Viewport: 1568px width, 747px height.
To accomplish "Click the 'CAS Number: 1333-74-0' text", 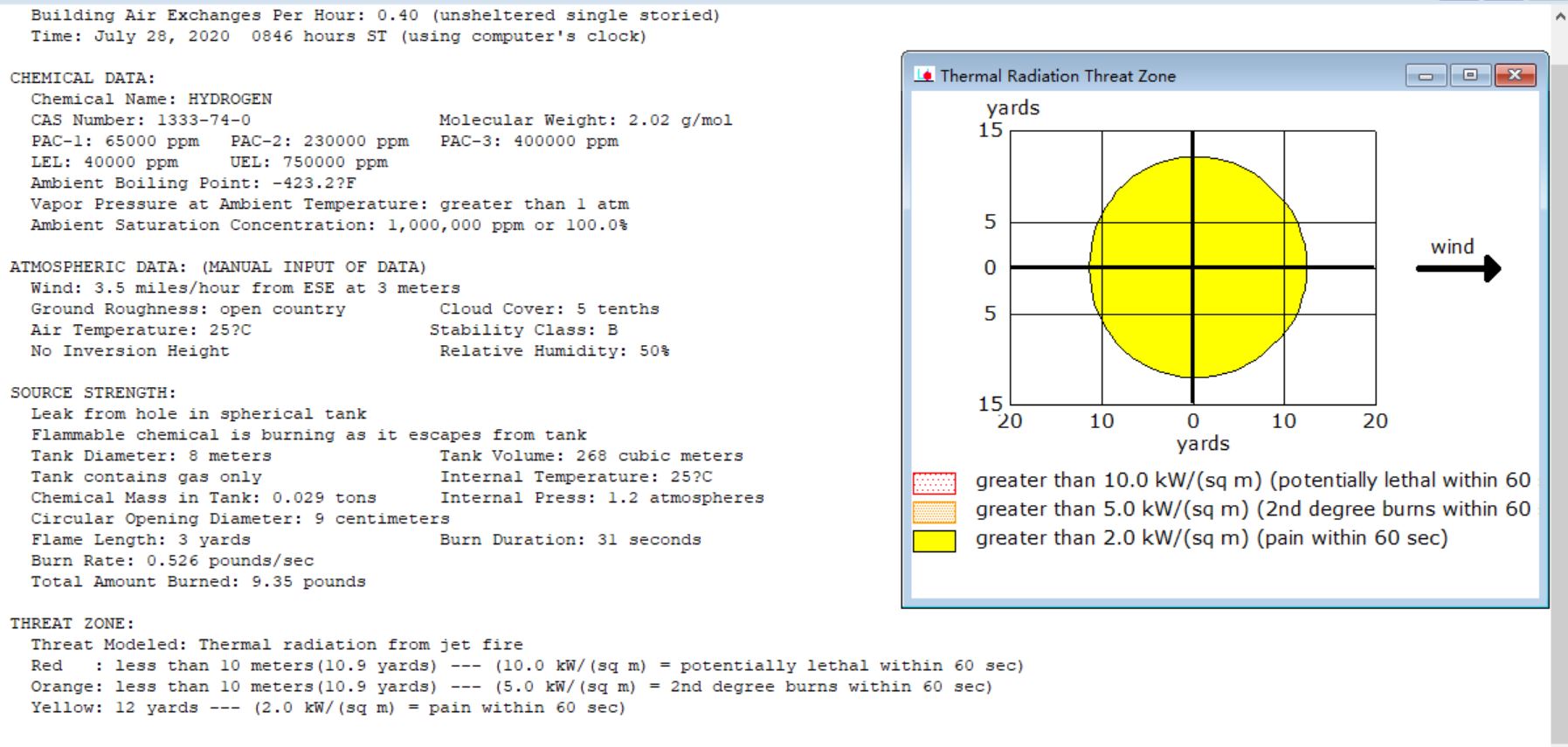I will [x=141, y=120].
